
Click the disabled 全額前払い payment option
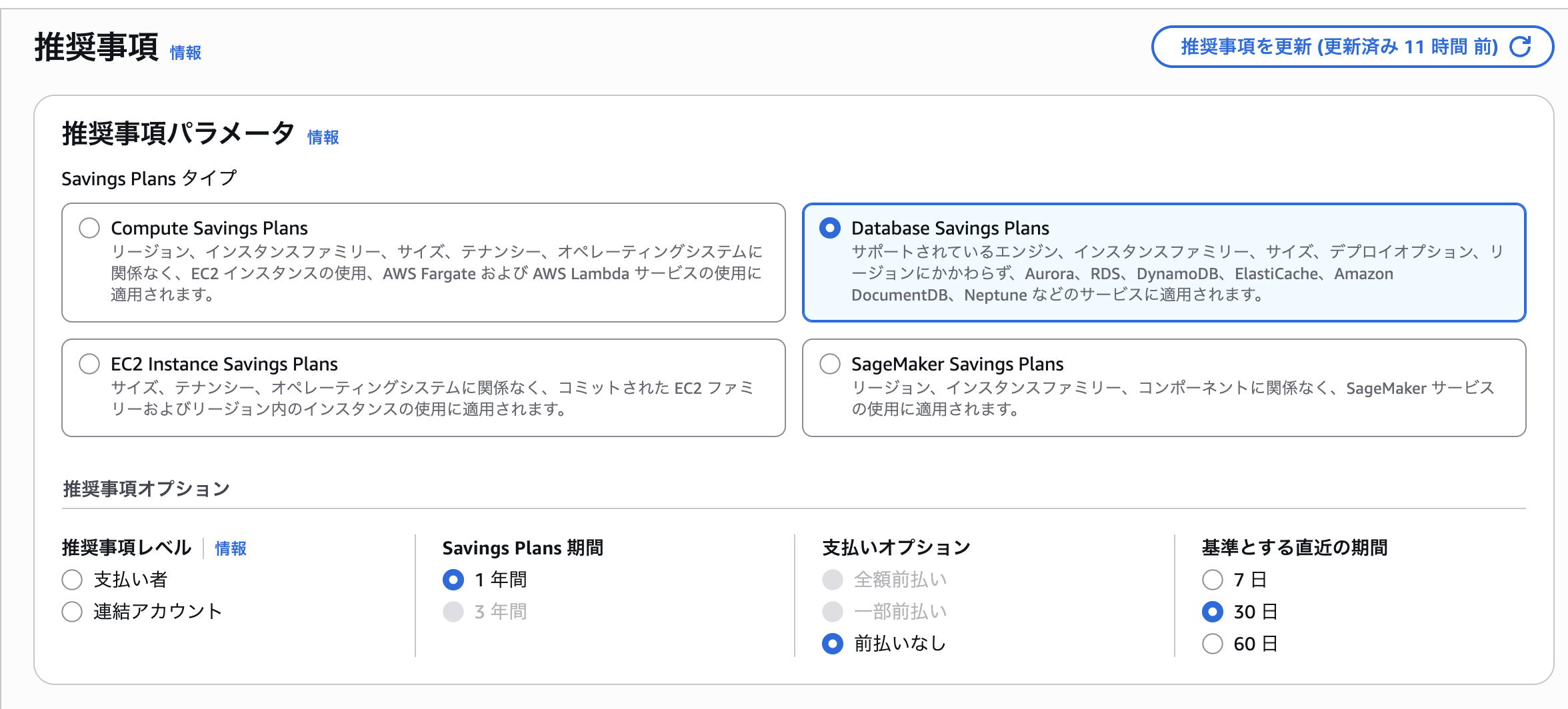(833, 580)
